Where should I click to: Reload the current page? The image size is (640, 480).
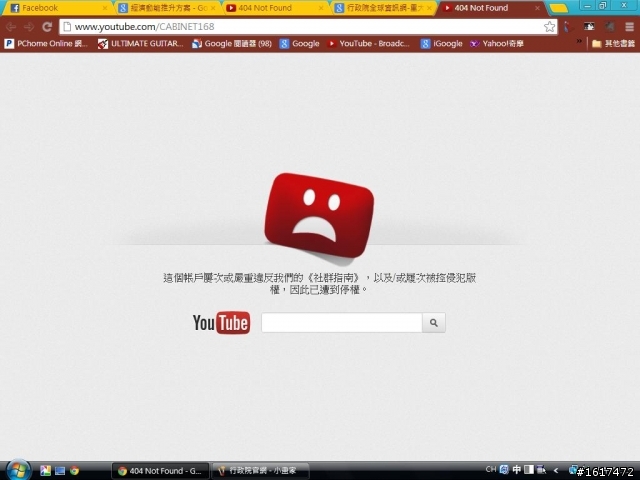(x=47, y=27)
